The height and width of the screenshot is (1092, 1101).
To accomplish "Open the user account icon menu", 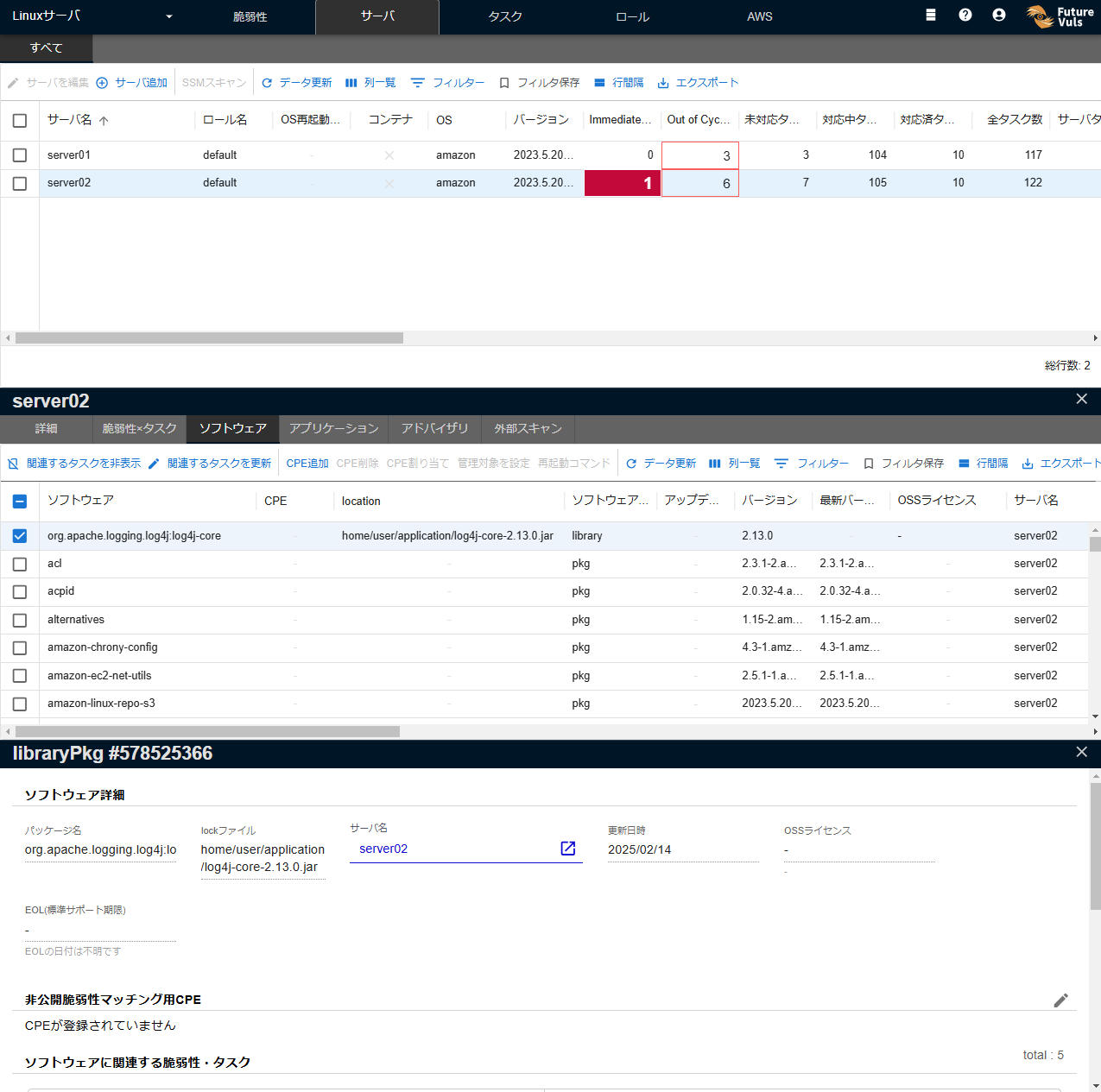I will (x=998, y=15).
